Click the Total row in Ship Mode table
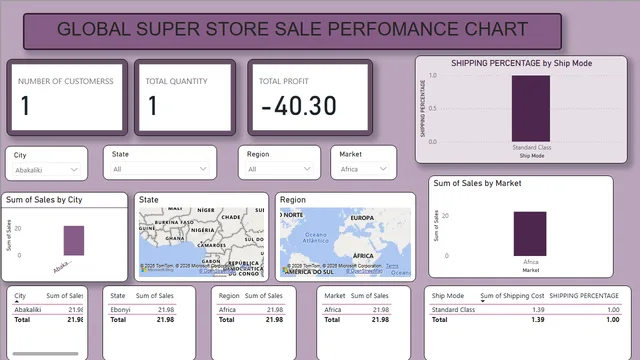The height and width of the screenshot is (360, 640). click(x=526, y=320)
